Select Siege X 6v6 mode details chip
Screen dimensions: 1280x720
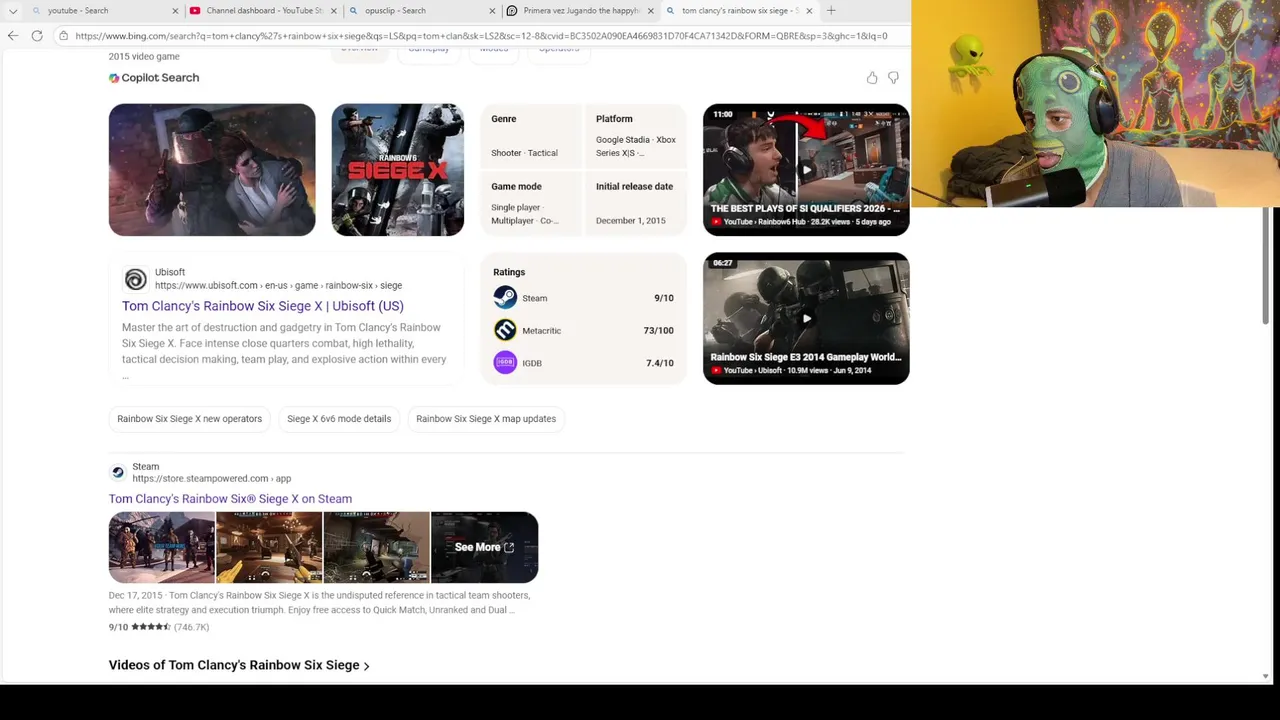pyautogui.click(x=339, y=419)
